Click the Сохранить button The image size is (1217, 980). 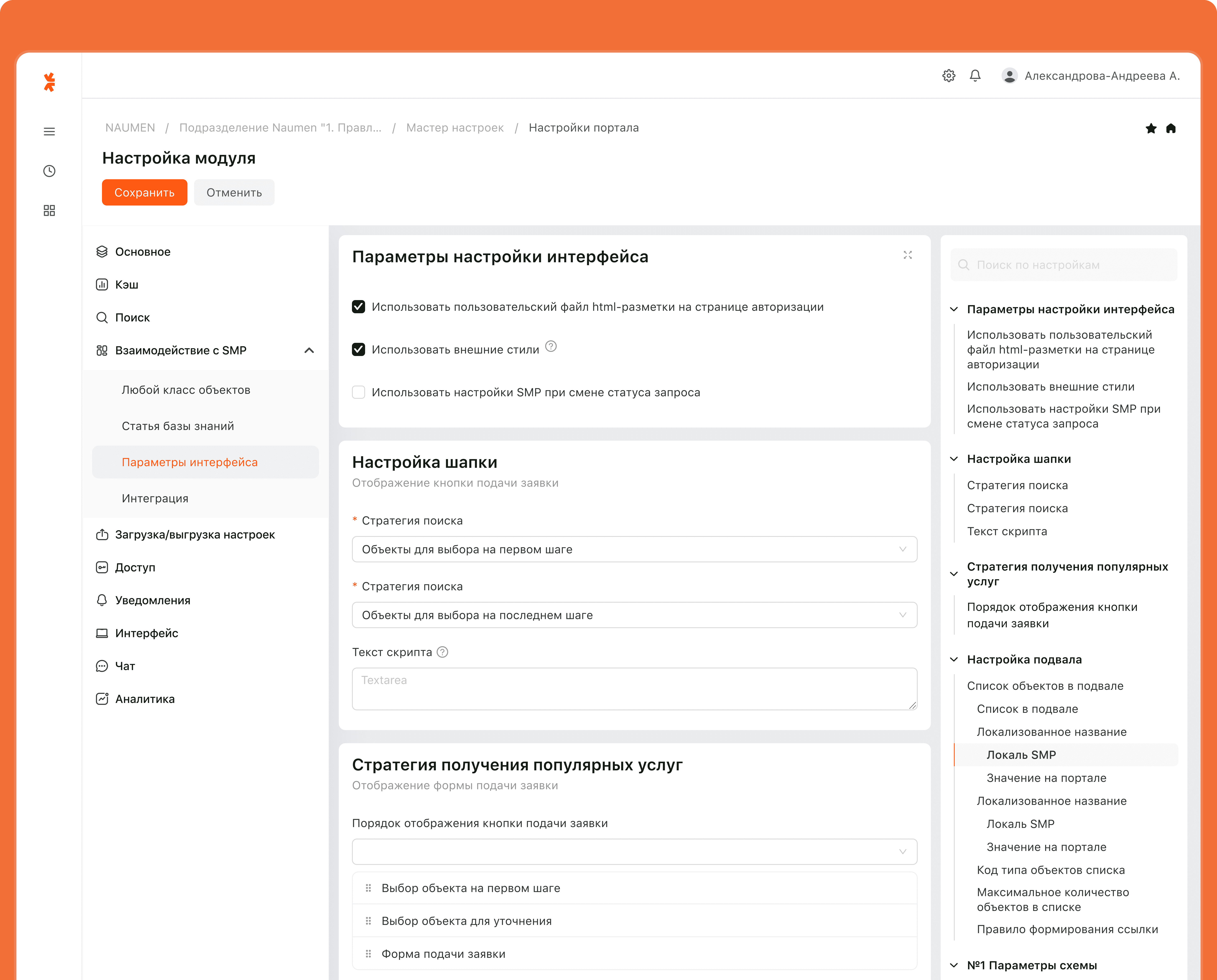[x=145, y=193]
